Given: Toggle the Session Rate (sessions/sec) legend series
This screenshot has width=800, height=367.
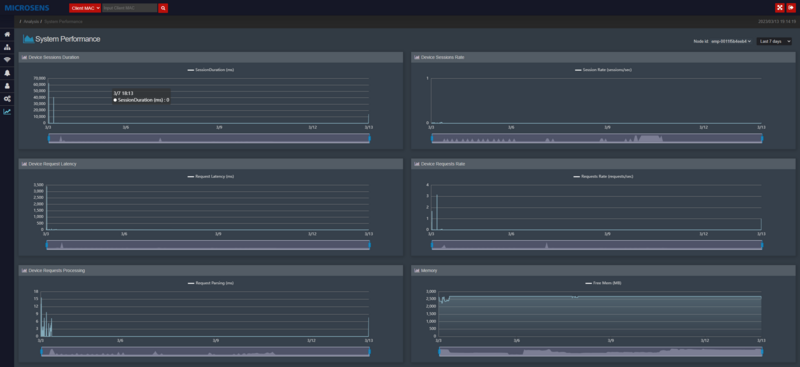Looking at the screenshot, I should [x=603, y=69].
